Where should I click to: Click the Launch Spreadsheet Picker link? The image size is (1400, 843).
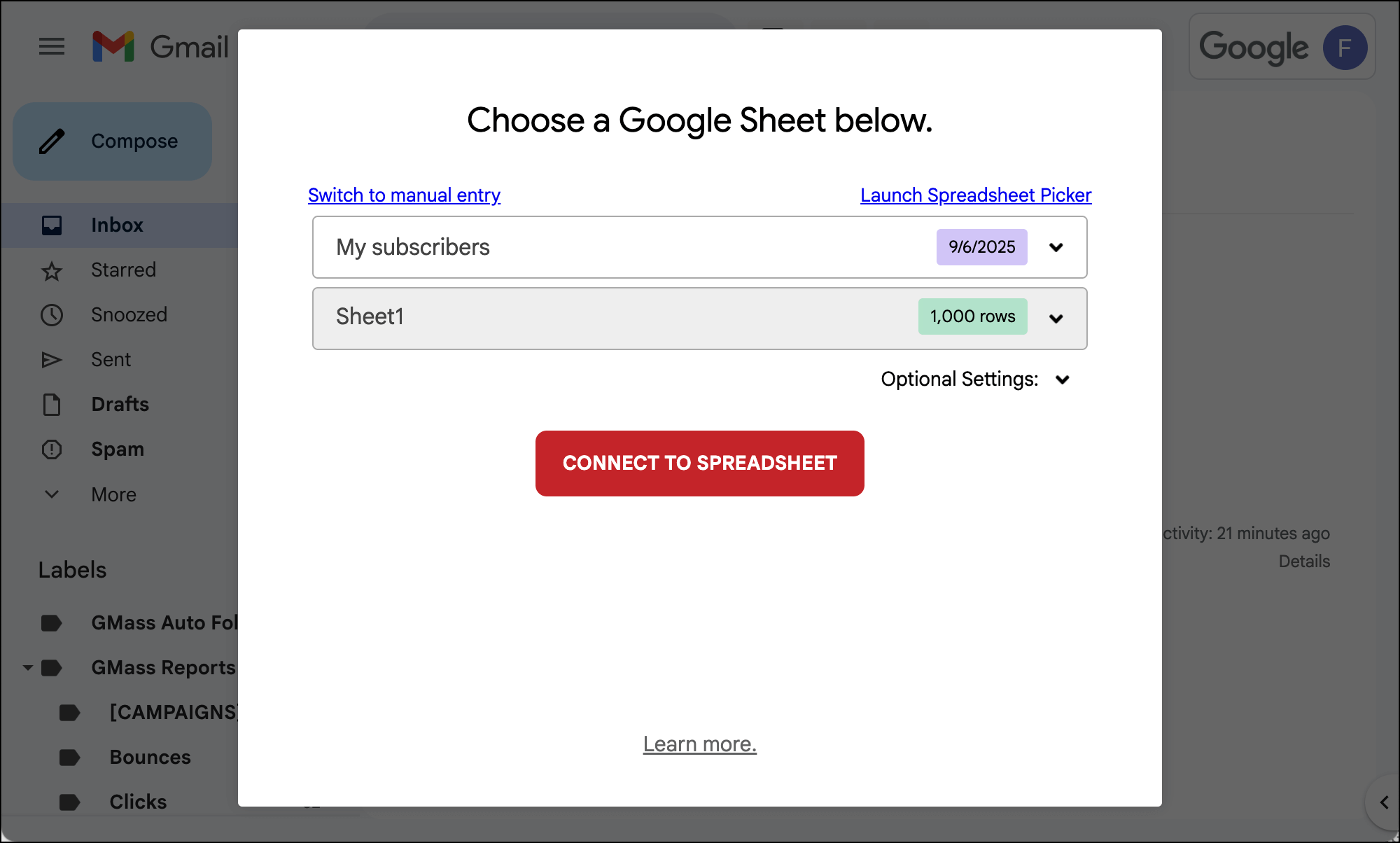[975, 195]
